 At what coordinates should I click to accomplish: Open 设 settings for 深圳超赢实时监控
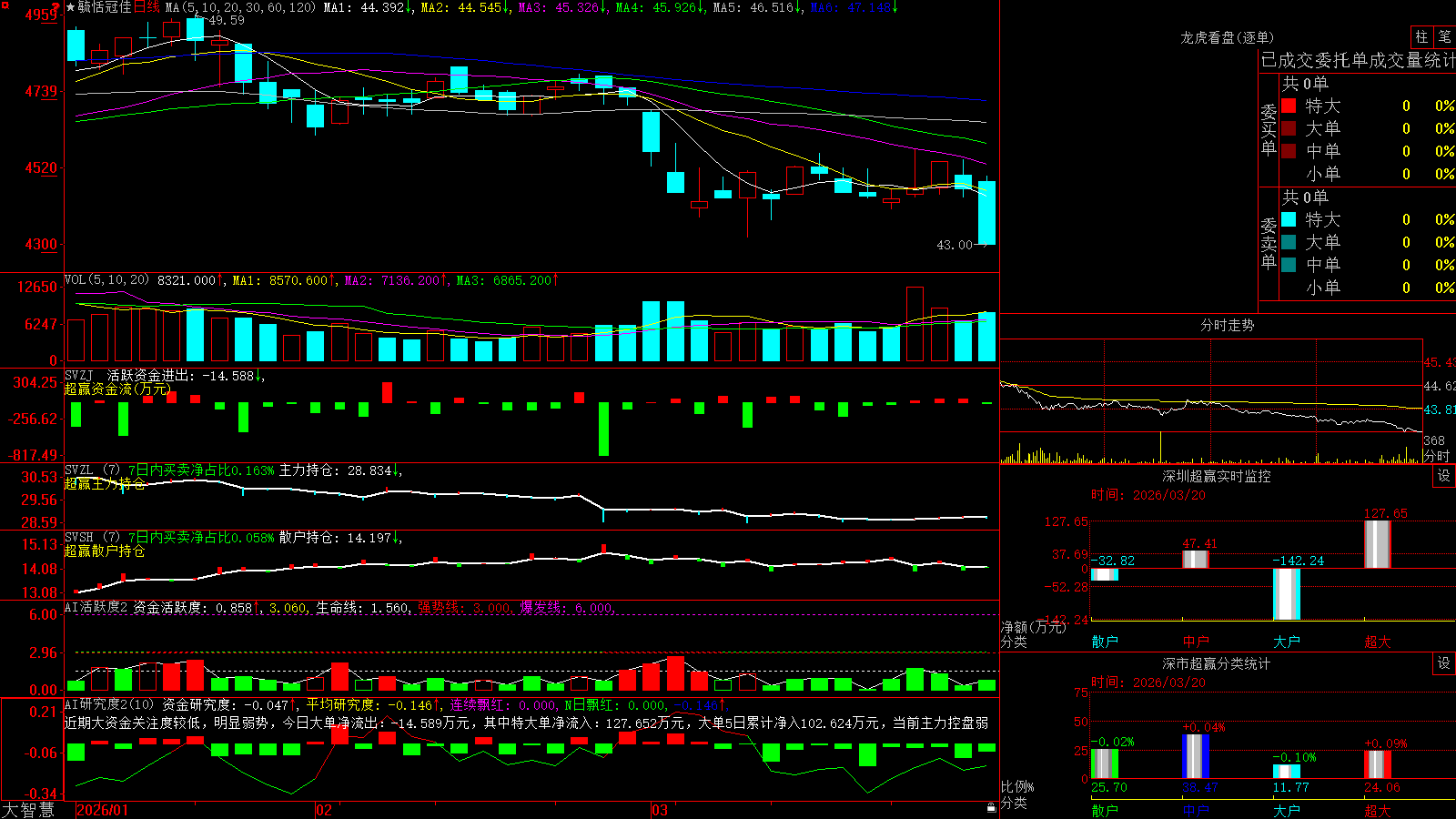(x=1443, y=476)
